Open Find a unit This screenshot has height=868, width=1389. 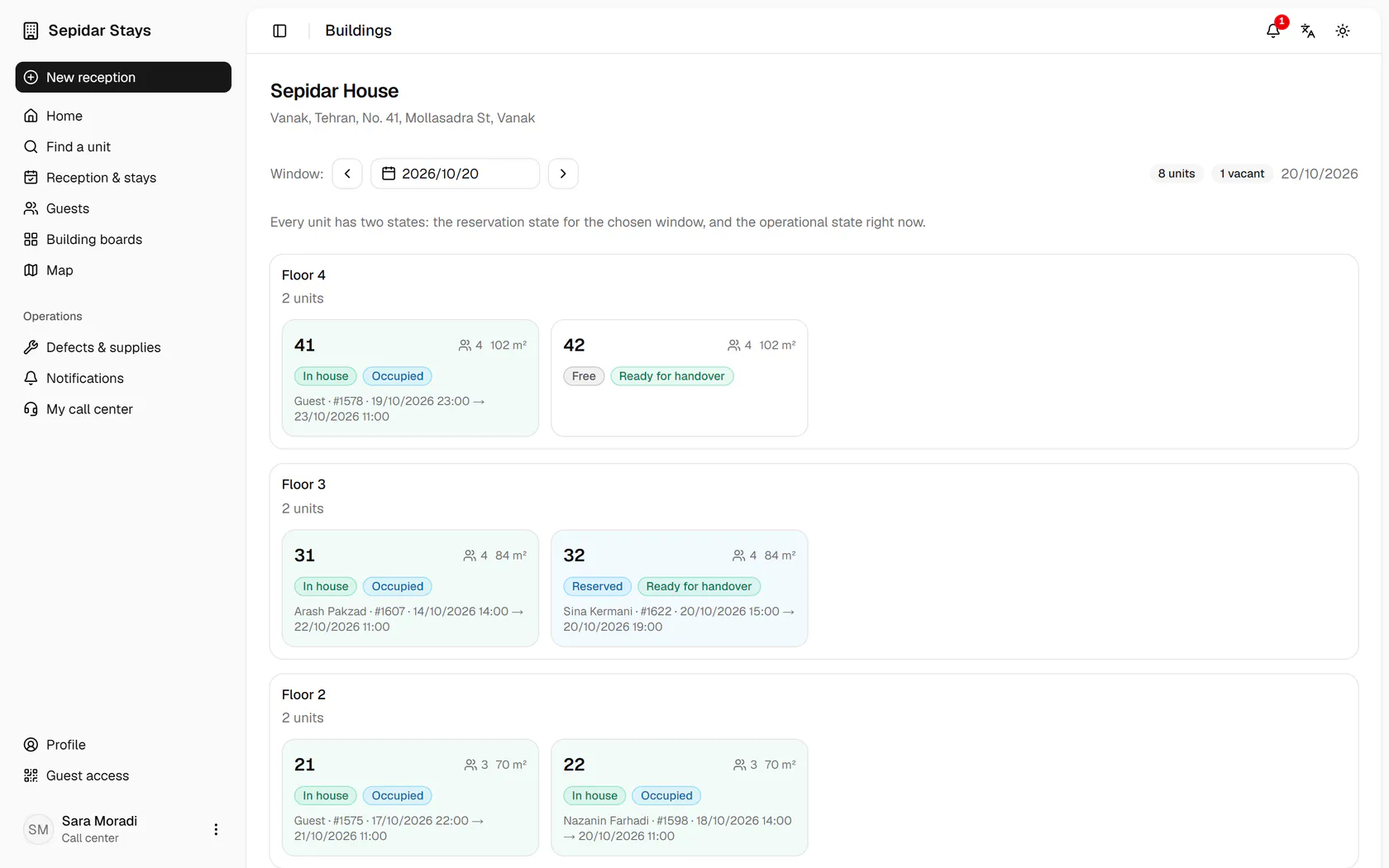(x=123, y=146)
